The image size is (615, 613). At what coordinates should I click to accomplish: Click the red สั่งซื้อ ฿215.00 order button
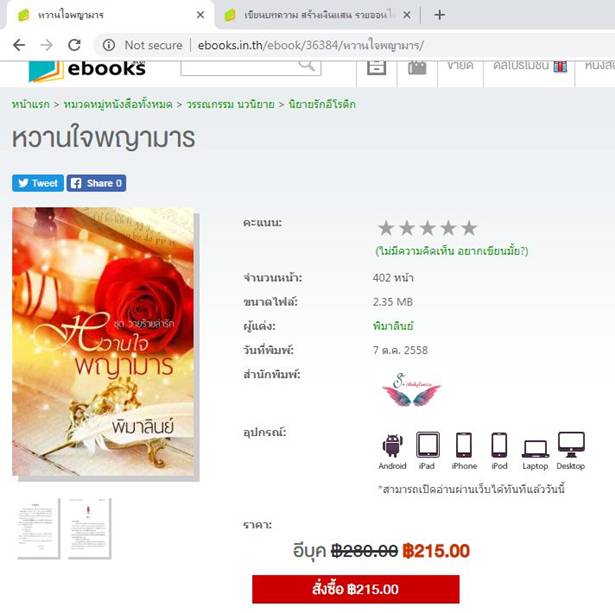(x=356, y=589)
